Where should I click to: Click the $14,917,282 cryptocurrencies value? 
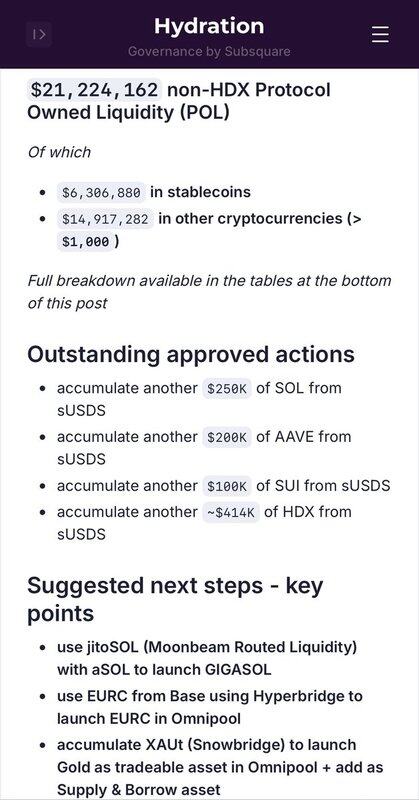(x=105, y=219)
